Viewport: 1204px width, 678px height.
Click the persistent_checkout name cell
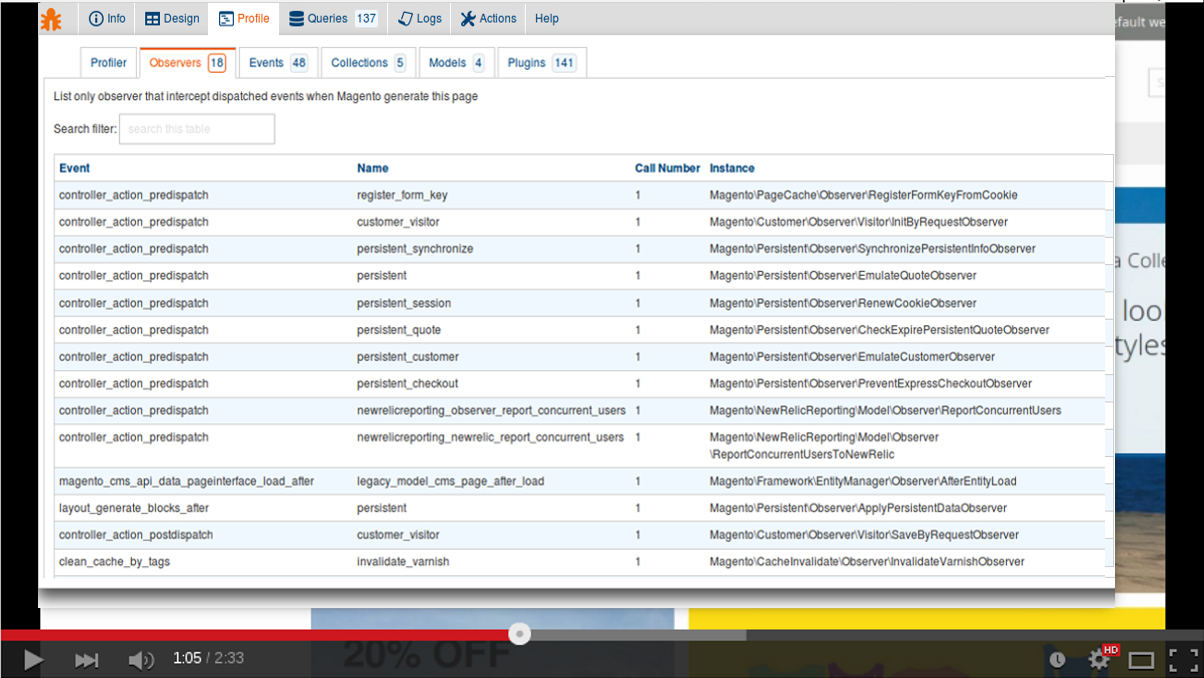[x=408, y=384]
